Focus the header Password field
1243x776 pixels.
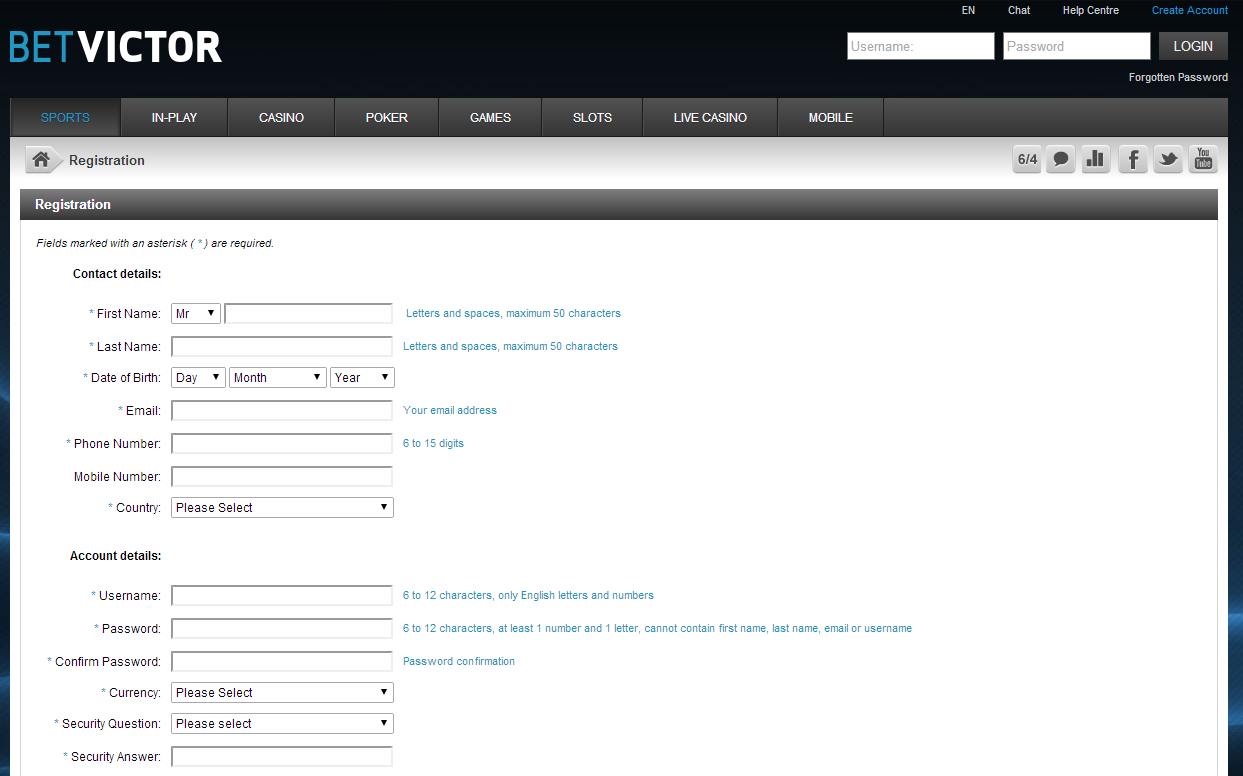[1077, 46]
